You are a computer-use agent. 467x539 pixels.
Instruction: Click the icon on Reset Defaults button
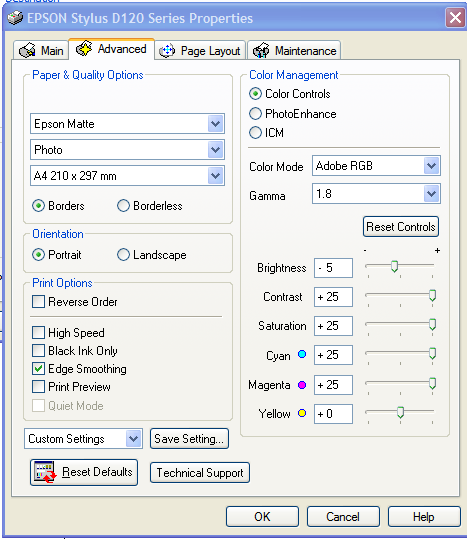click(x=45, y=472)
